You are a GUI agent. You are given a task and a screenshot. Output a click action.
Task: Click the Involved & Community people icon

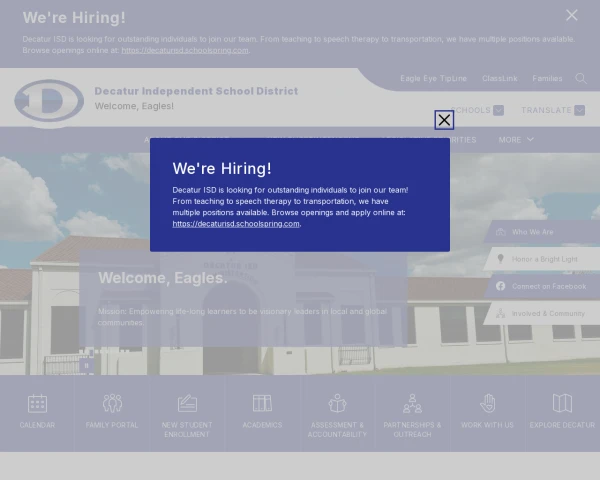coord(500,313)
